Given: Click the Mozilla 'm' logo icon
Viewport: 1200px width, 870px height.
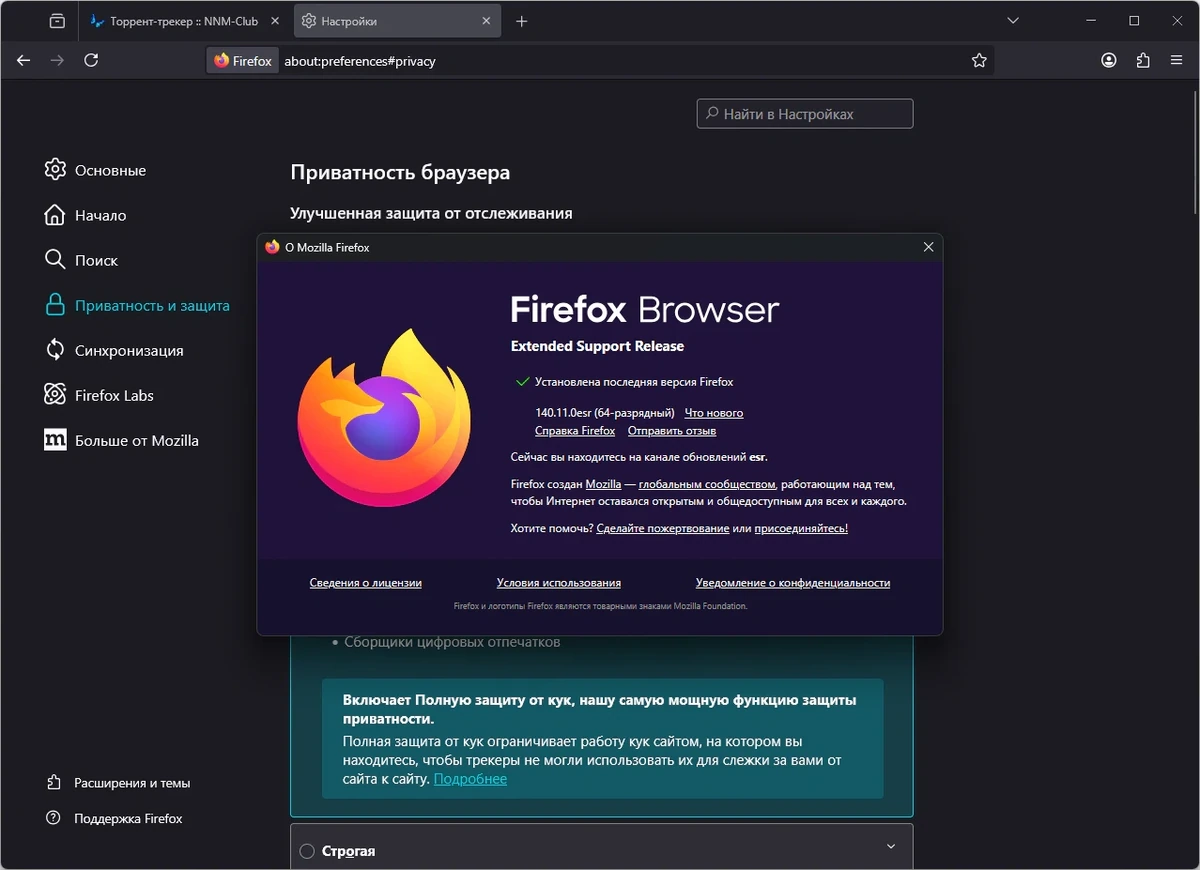Looking at the screenshot, I should pyautogui.click(x=55, y=440).
